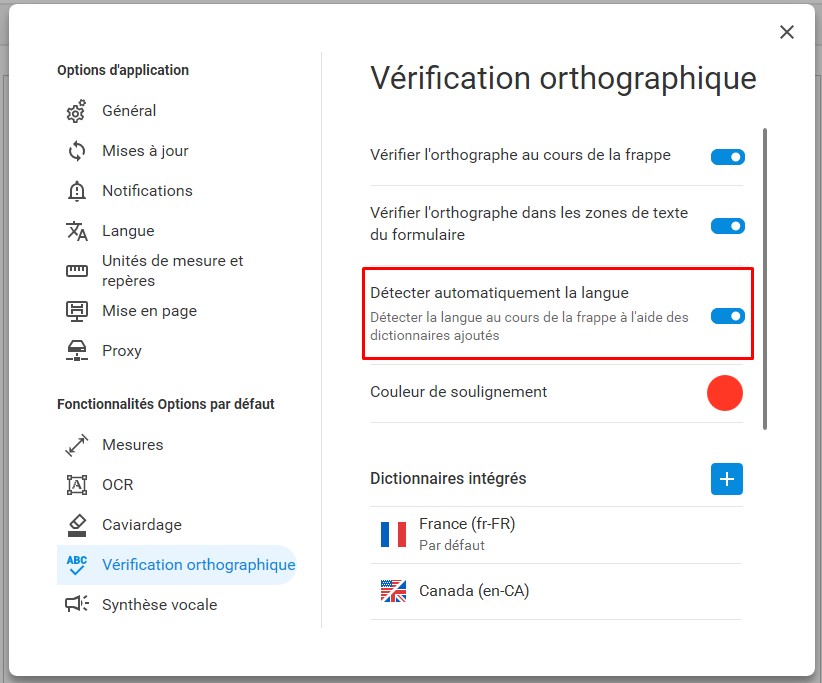Select Vérification orthographique menu item
Screen dimensions: 822x683
[177, 565]
